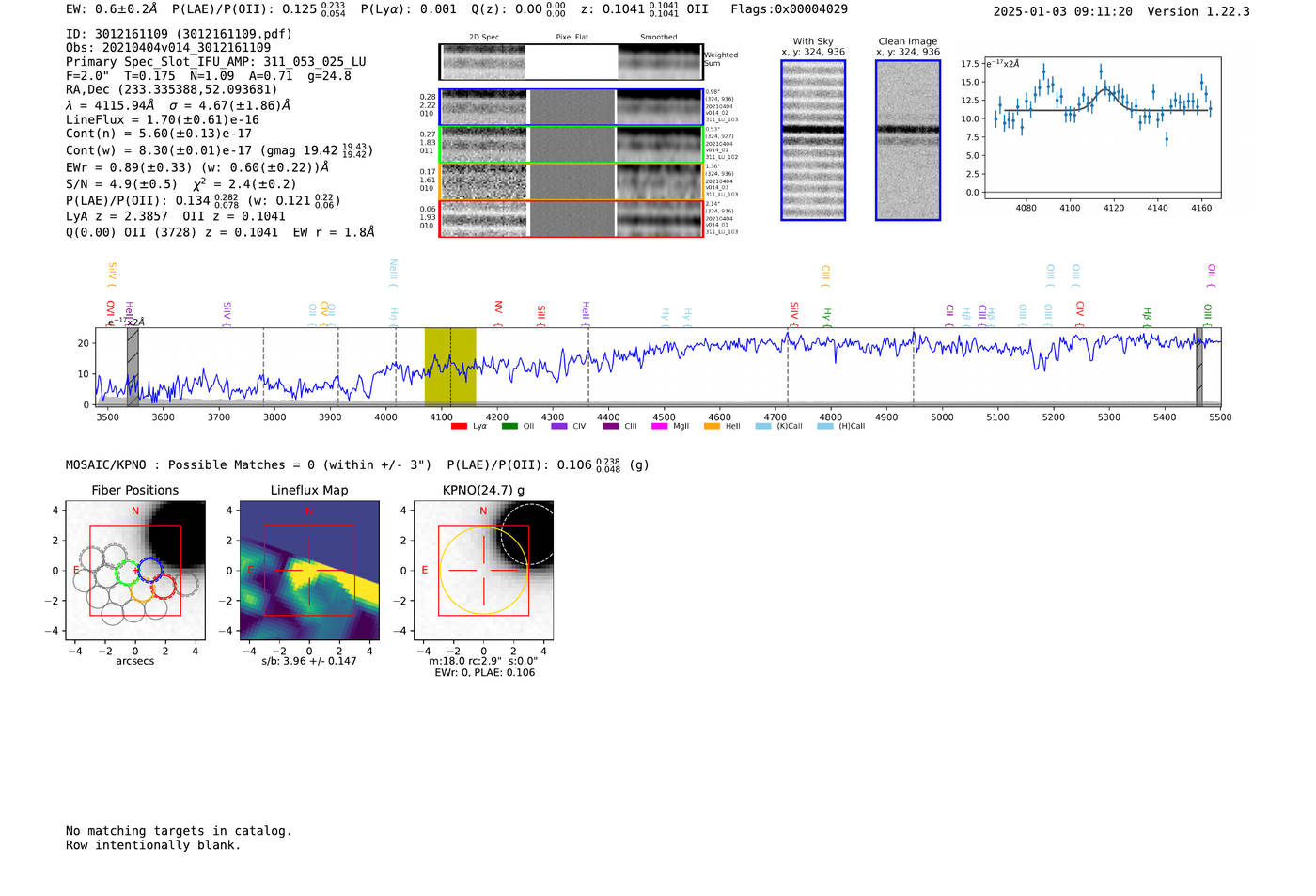The width and height of the screenshot is (1316, 896).
Task: Click the arcsecs axis label
Action: [135, 662]
